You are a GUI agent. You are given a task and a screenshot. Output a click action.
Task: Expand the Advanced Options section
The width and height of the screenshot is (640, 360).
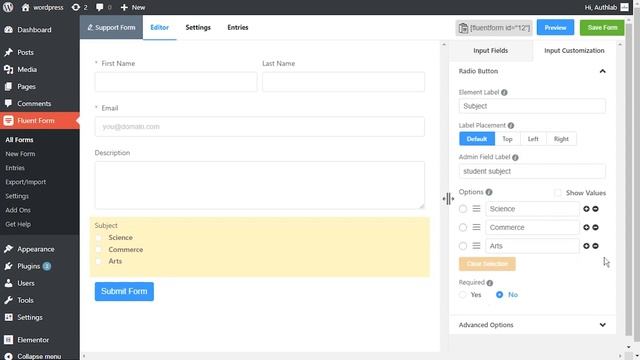(602, 325)
